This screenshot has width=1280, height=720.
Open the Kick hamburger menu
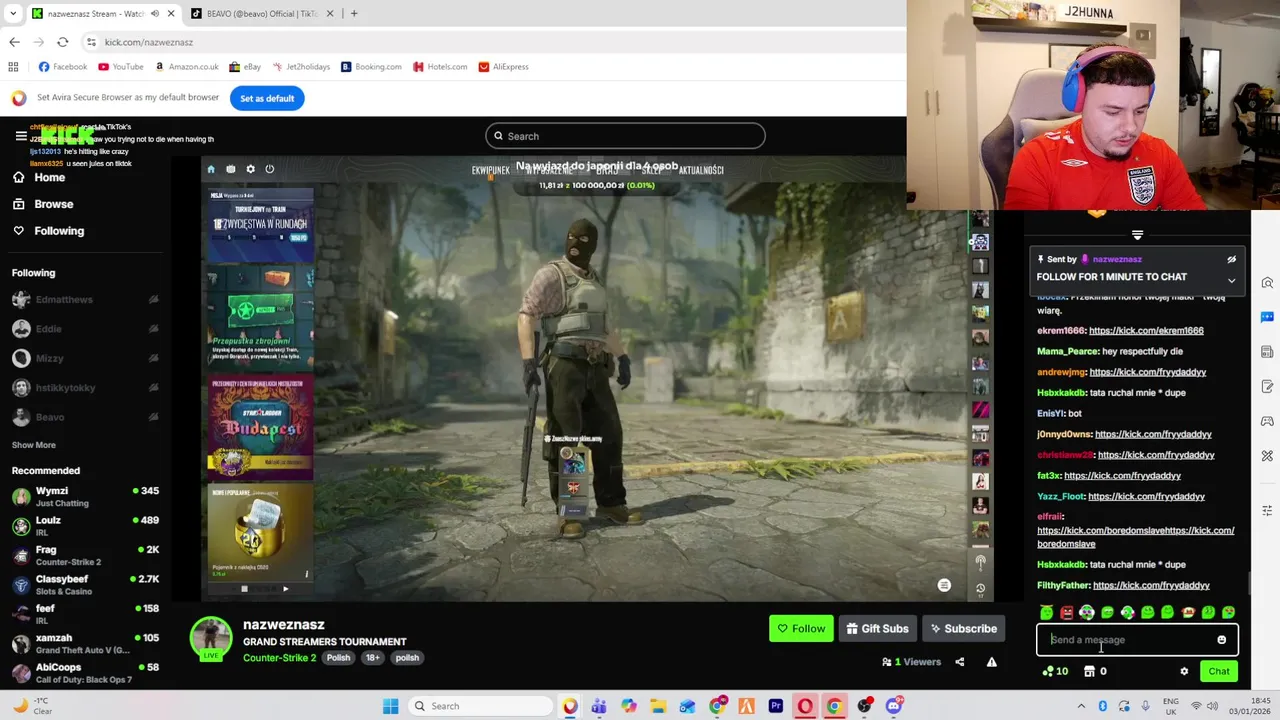tap(20, 136)
